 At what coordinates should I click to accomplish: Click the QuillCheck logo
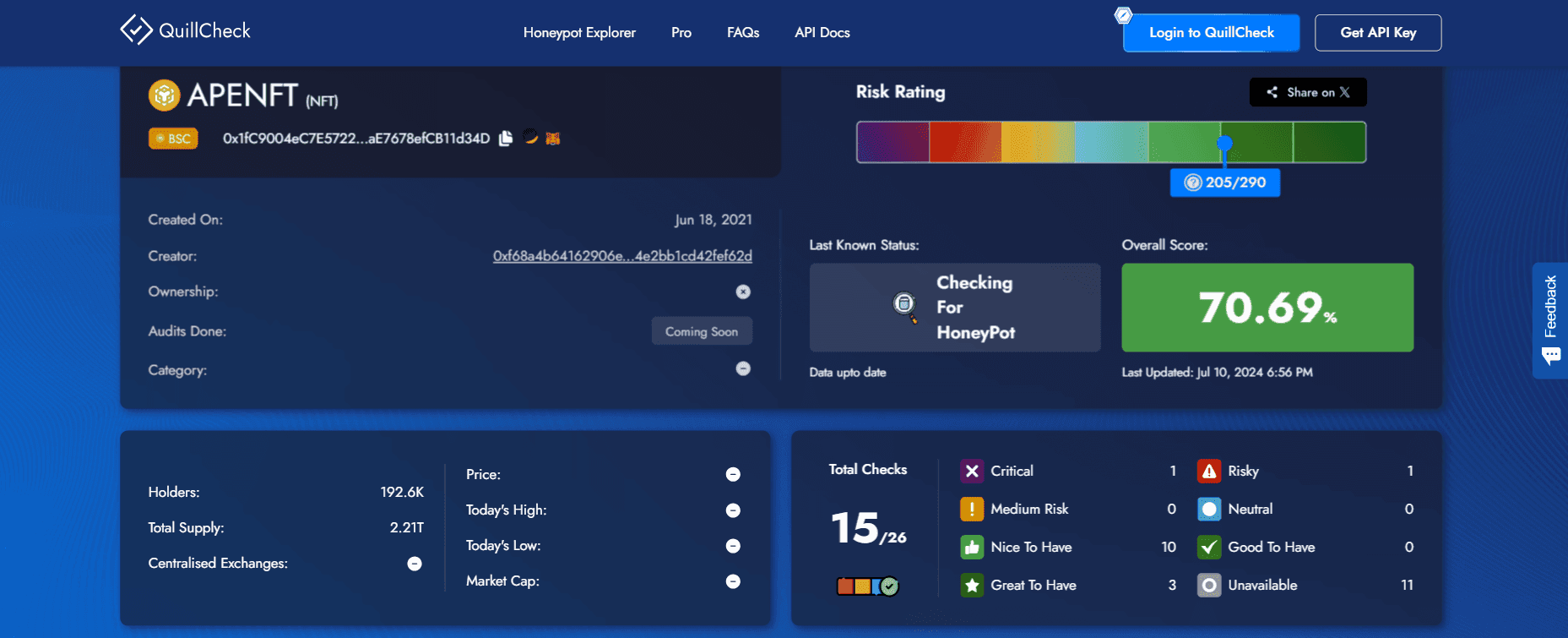tap(186, 30)
